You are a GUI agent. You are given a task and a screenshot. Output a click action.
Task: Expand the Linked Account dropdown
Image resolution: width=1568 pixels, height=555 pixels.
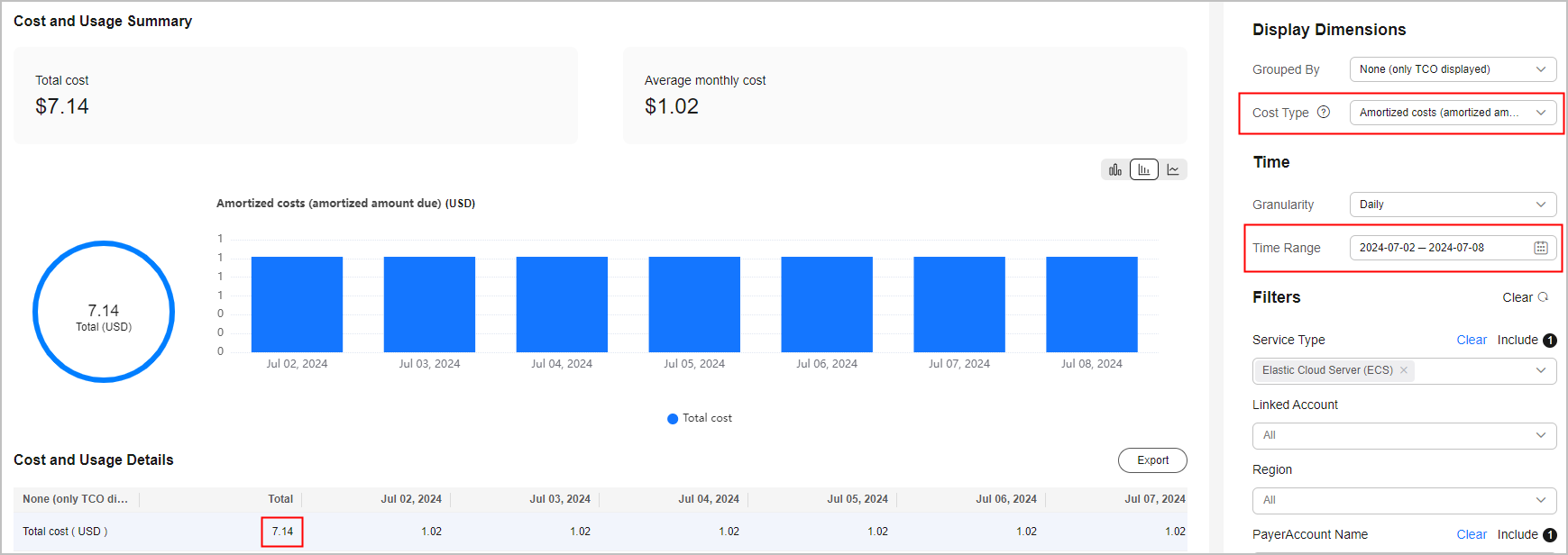click(1404, 435)
